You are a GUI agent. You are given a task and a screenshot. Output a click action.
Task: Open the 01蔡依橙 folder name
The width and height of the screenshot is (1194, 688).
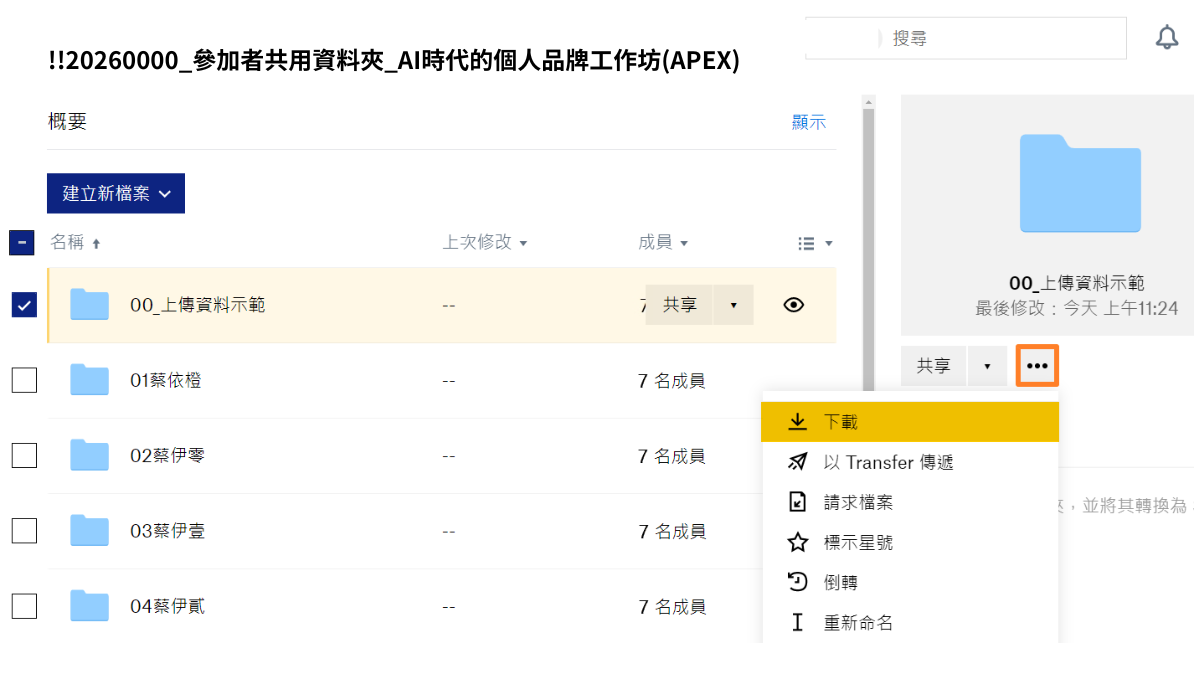click(x=166, y=381)
